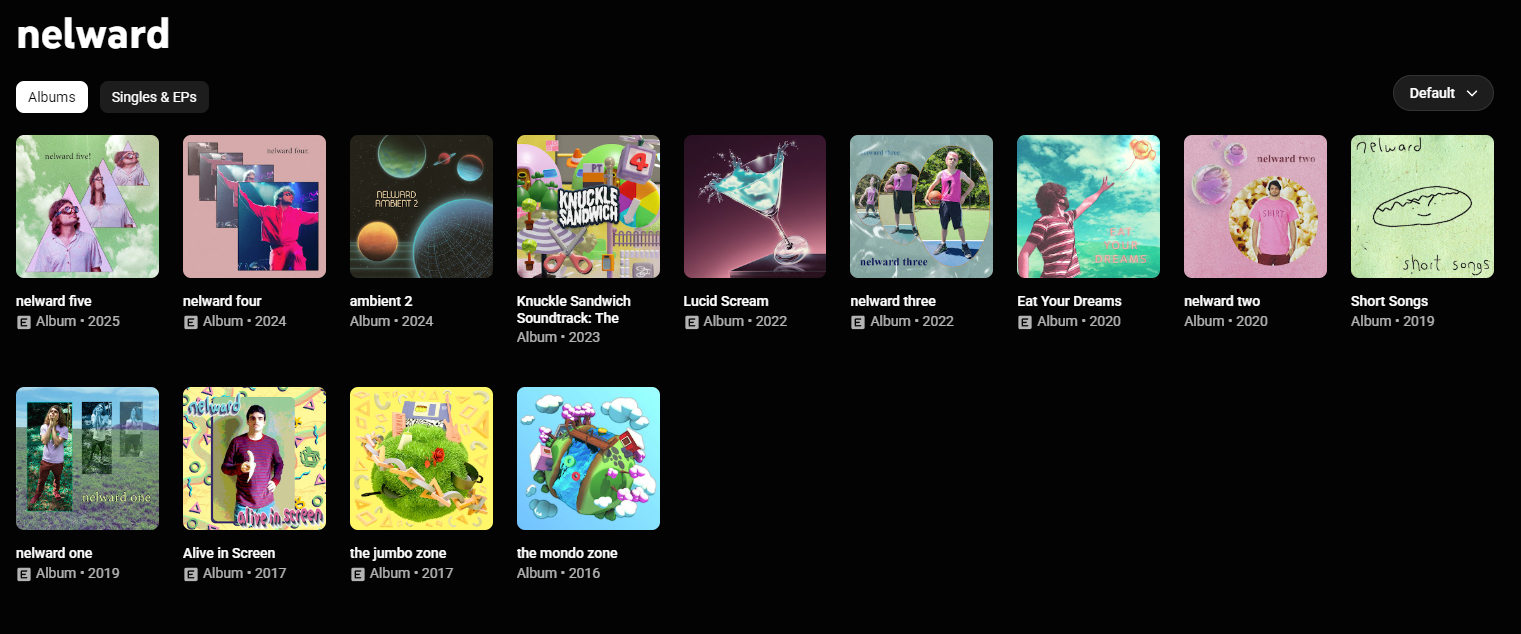Click the Alive in Screen title link
The height and width of the screenshot is (634, 1521).
pyautogui.click(x=229, y=553)
